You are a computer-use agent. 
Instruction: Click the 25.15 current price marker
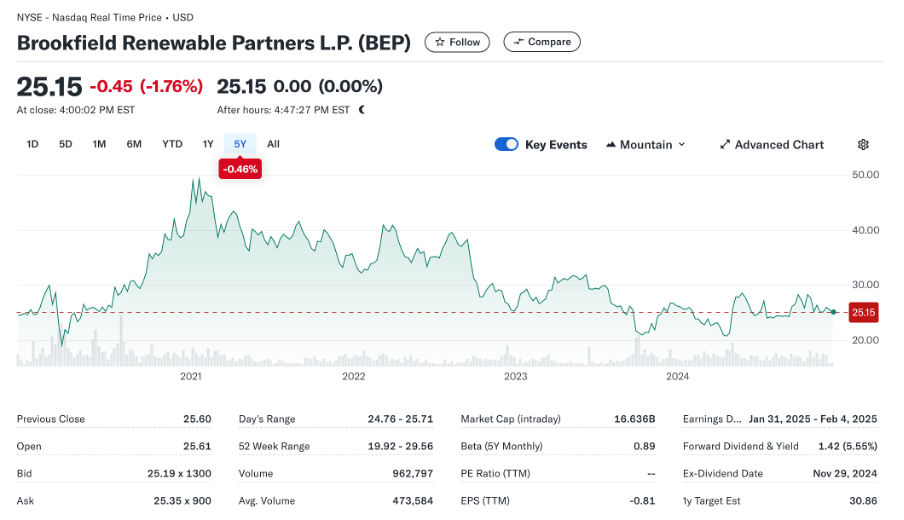pos(863,313)
